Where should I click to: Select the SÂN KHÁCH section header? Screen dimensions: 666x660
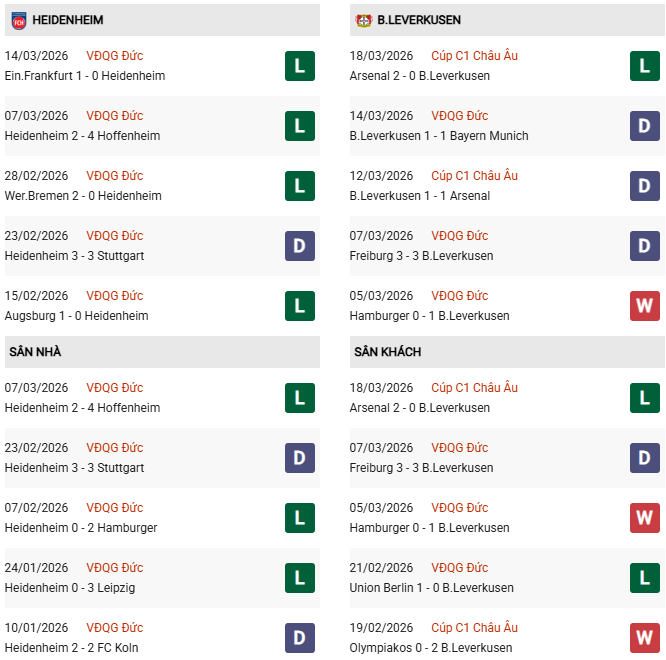pos(387,352)
